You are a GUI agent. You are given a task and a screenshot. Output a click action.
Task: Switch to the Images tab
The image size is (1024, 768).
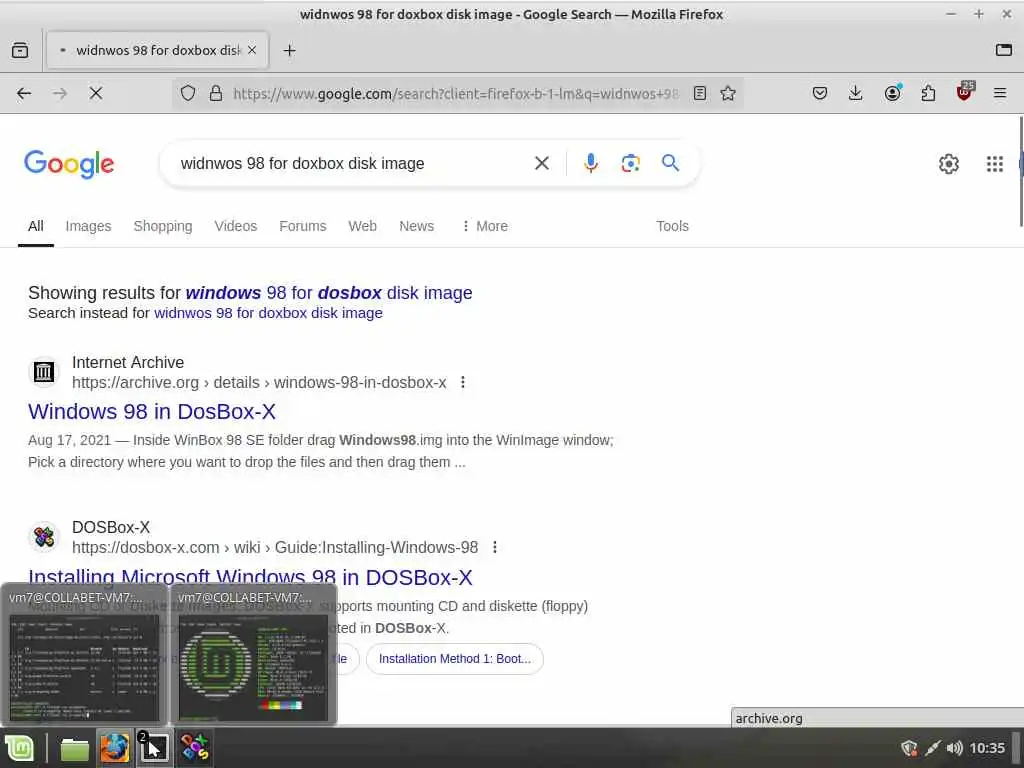click(x=88, y=226)
